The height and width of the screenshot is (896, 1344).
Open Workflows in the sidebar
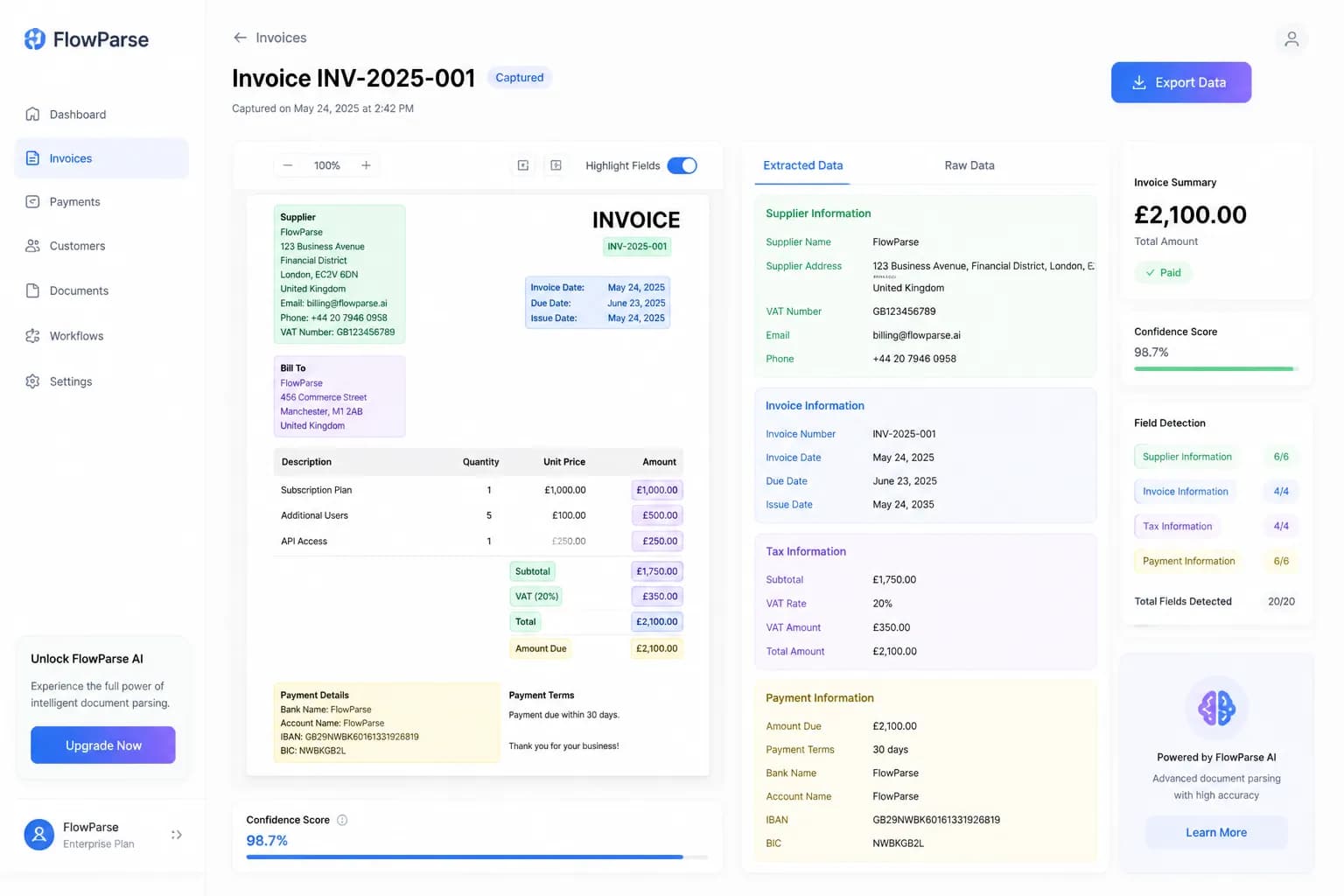pos(101,336)
